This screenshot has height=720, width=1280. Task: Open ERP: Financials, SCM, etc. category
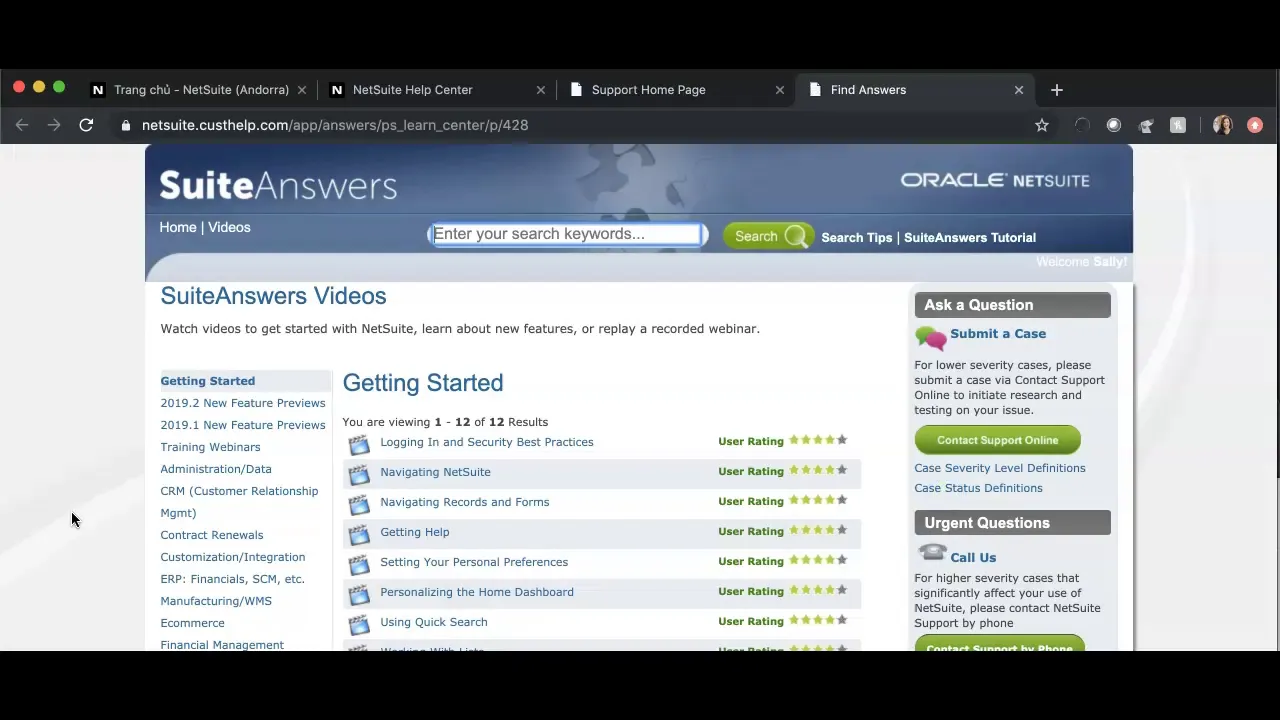232,579
